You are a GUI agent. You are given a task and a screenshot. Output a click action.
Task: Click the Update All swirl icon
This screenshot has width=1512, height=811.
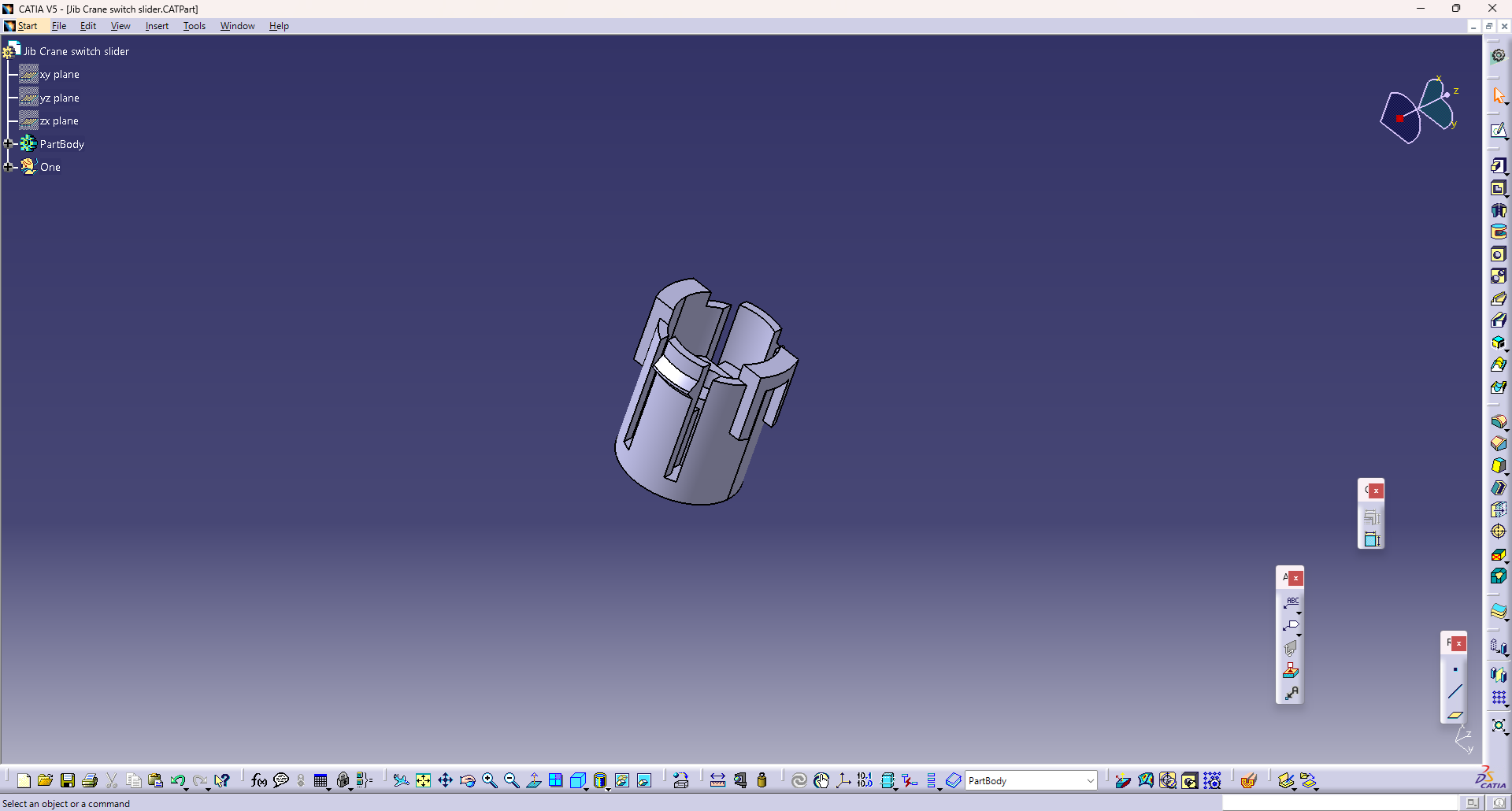799,780
